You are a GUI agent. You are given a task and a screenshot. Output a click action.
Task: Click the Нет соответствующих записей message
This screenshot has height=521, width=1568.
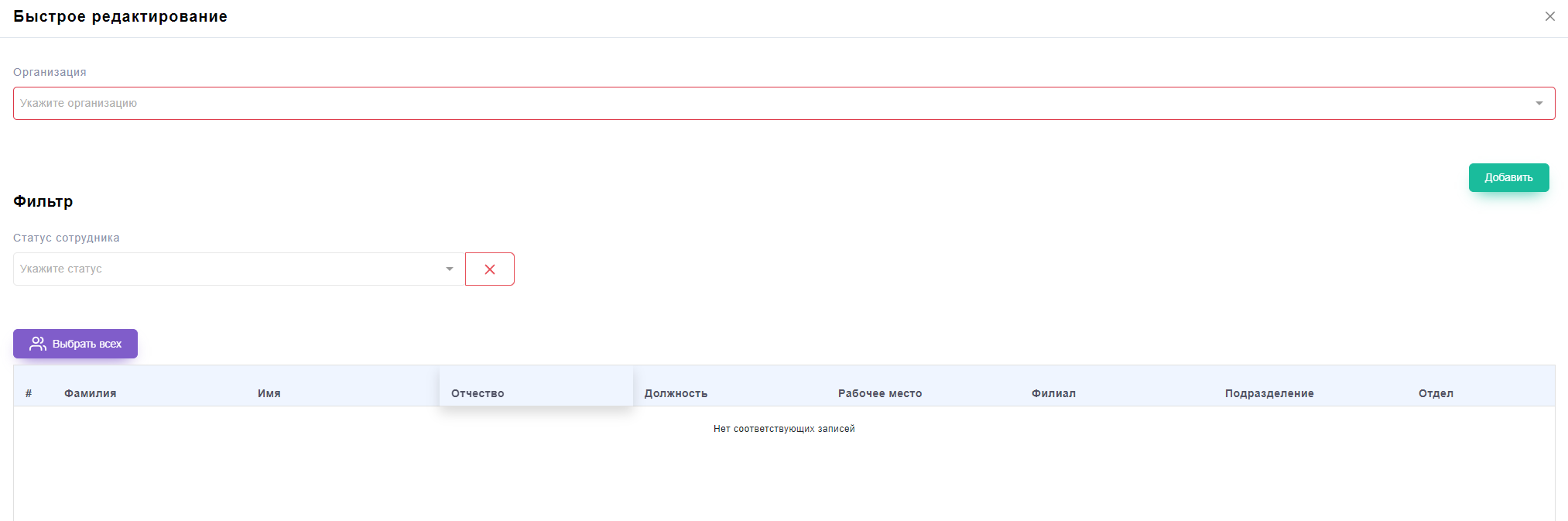784,429
